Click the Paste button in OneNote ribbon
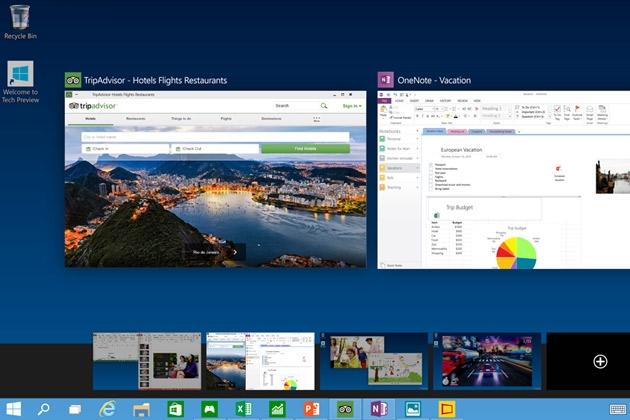The image size is (630, 420). 383,111
